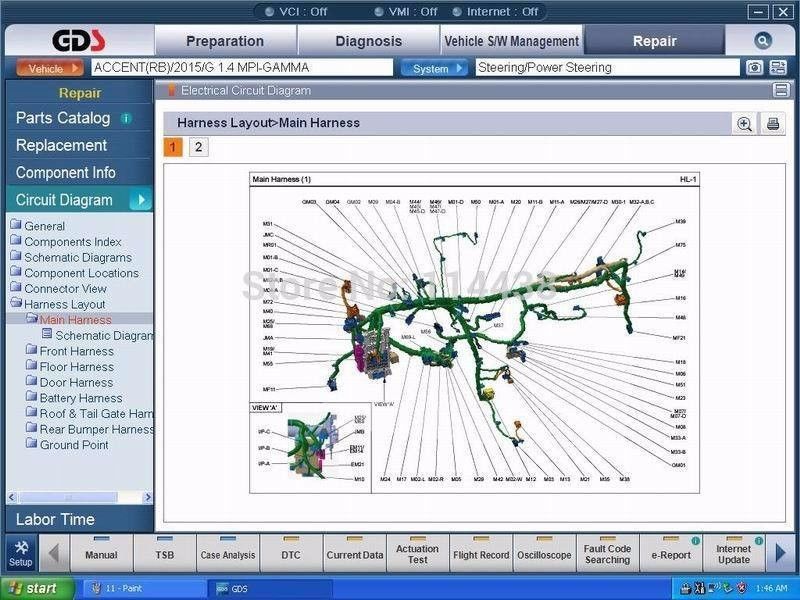Open Current Data

[x=355, y=554]
